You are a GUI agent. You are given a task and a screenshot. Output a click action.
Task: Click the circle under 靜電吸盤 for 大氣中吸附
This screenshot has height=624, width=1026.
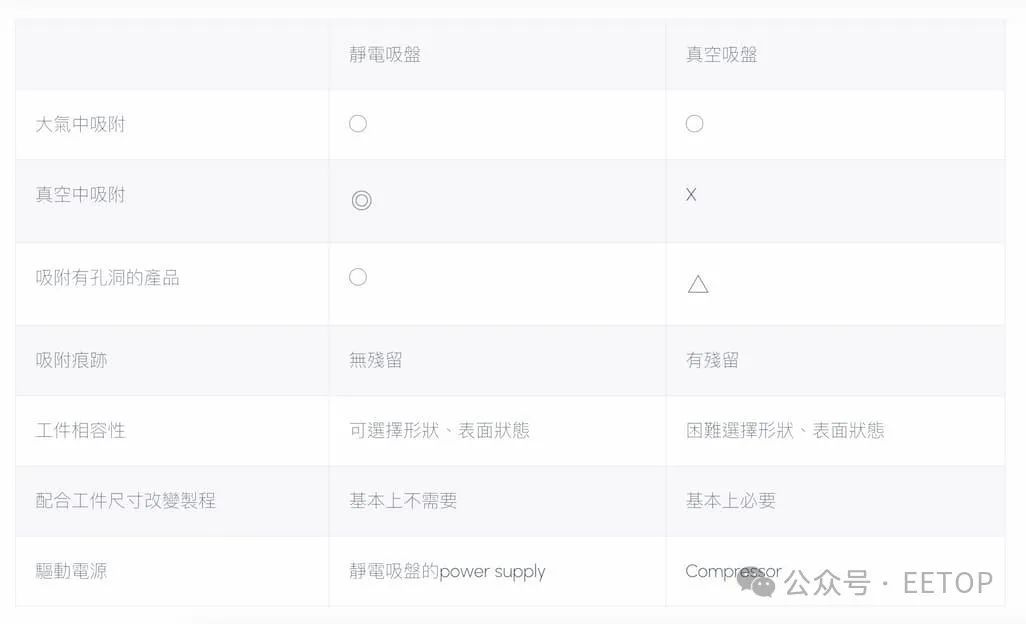(358, 124)
